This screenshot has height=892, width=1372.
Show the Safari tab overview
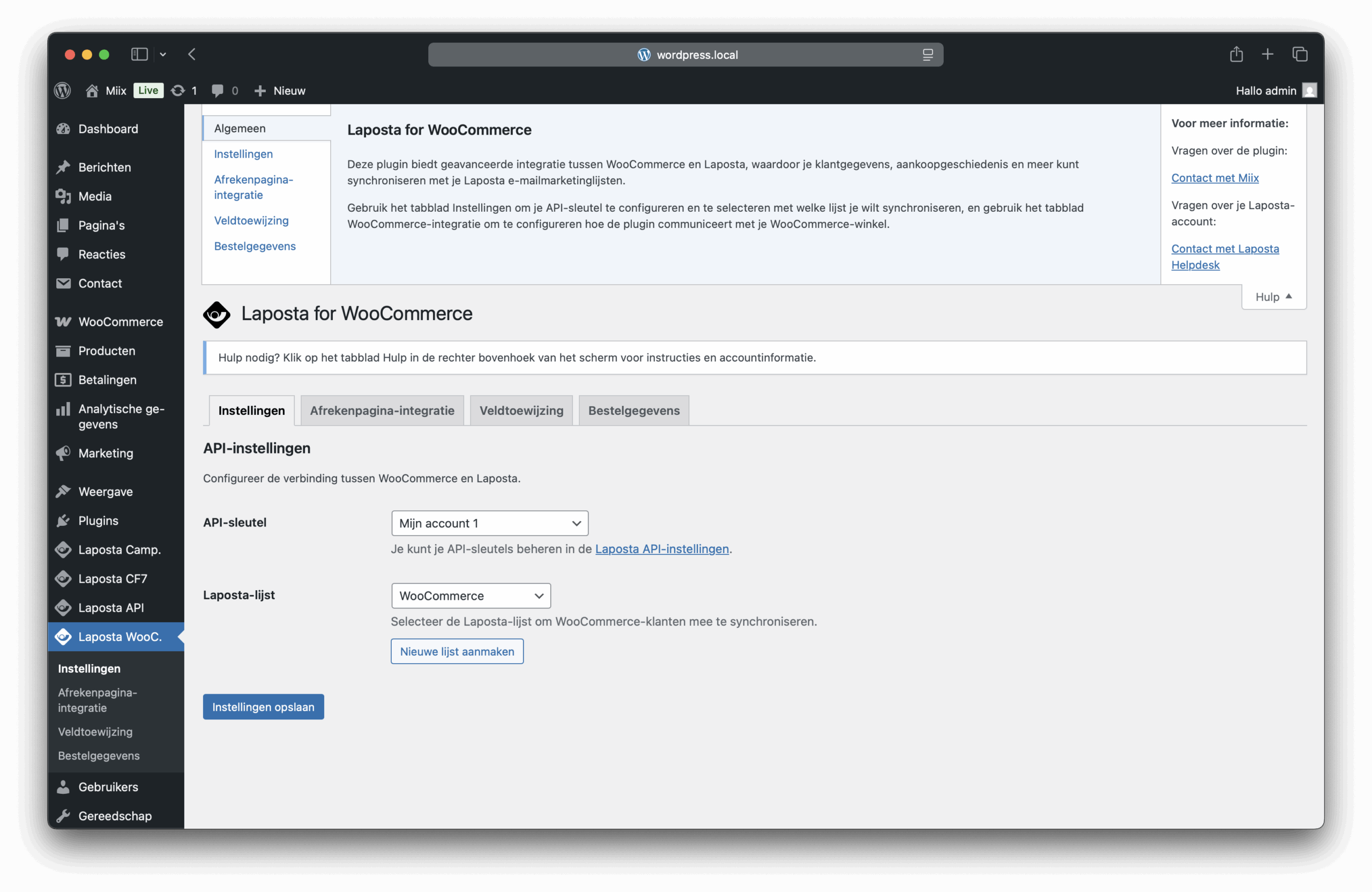(1299, 54)
